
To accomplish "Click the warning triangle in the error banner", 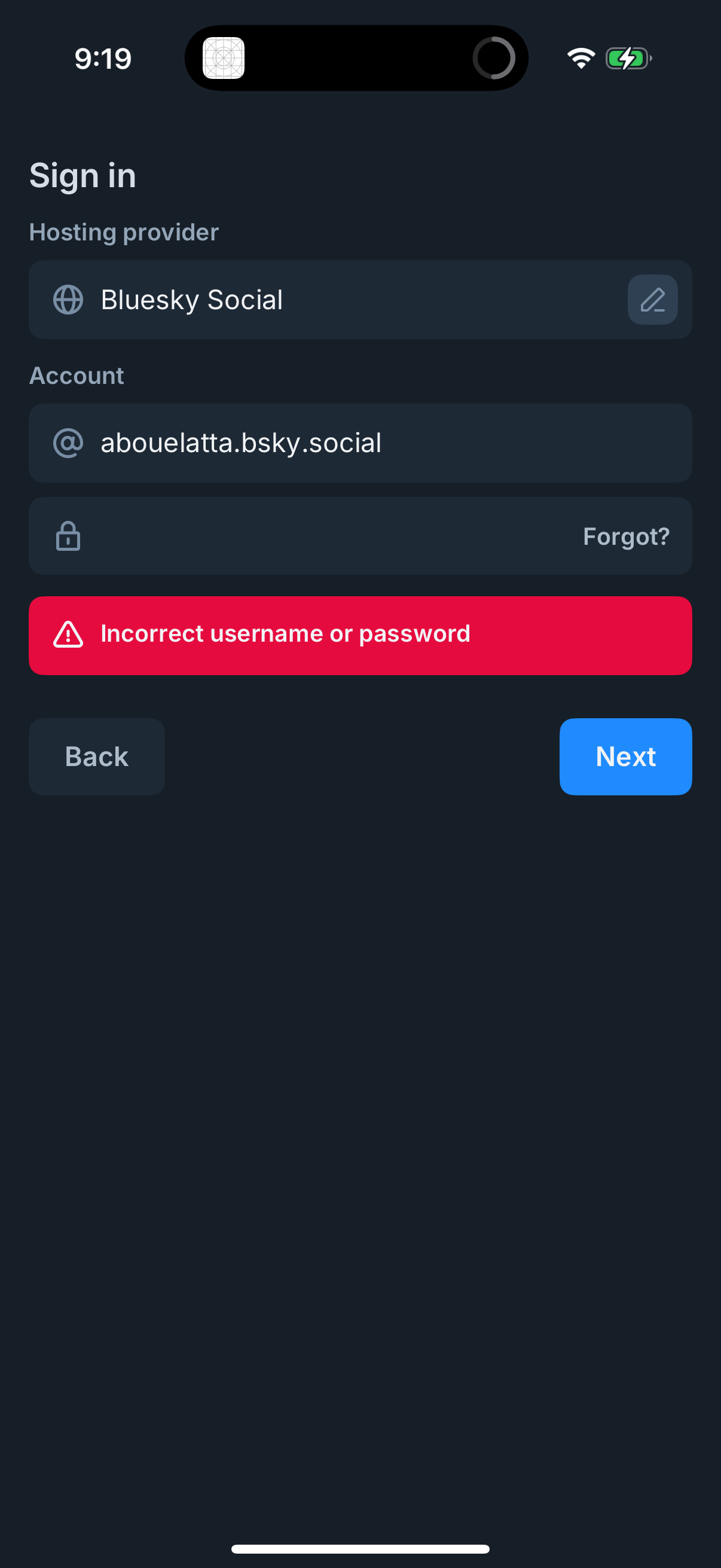I will pos(68,634).
